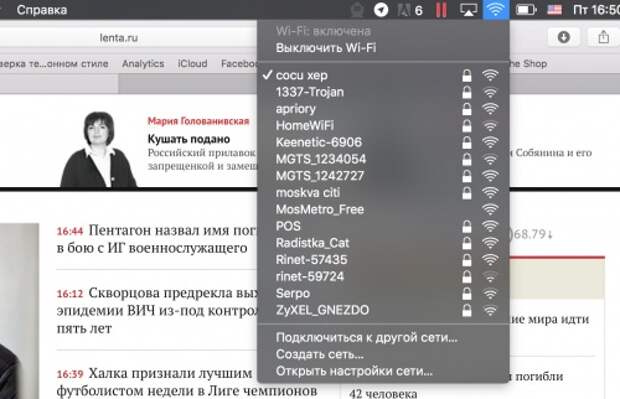
Task: Open the location arrow menu bar icon
Action: point(381,10)
